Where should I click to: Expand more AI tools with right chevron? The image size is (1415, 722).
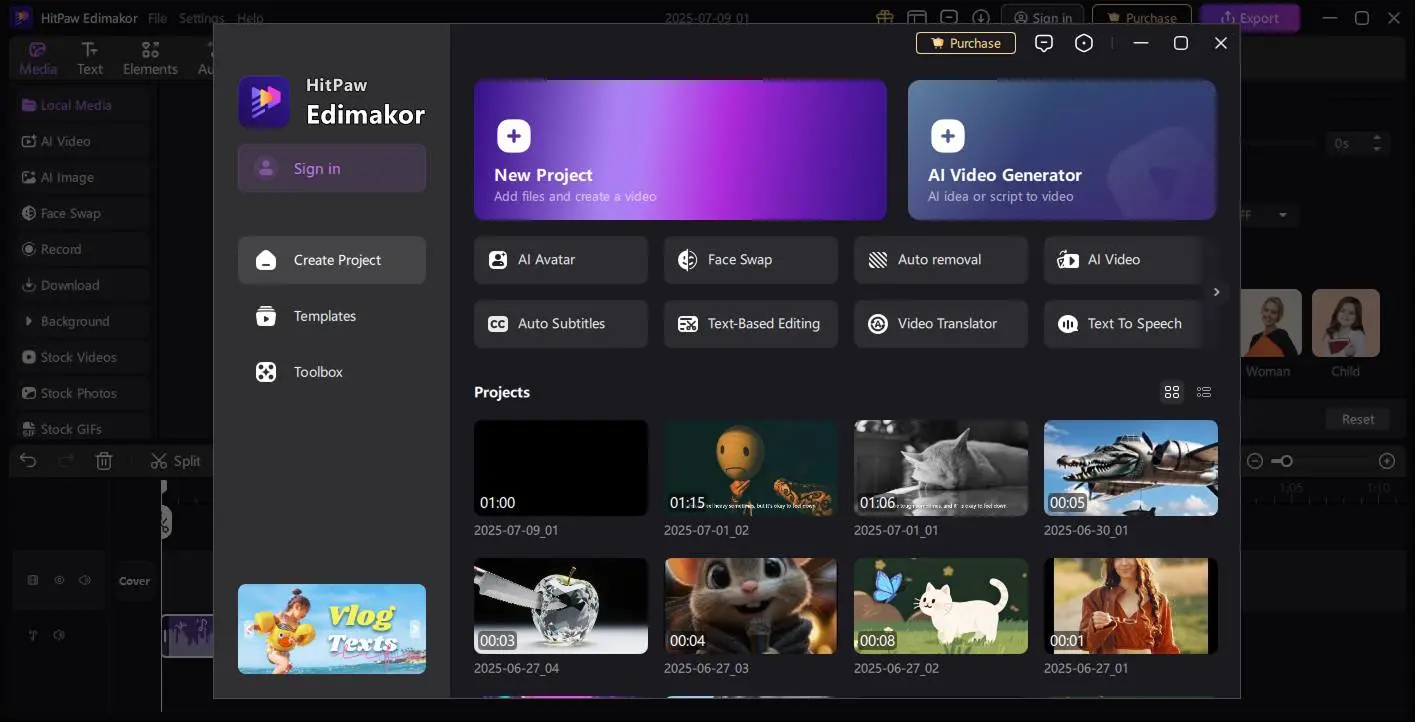click(x=1216, y=292)
